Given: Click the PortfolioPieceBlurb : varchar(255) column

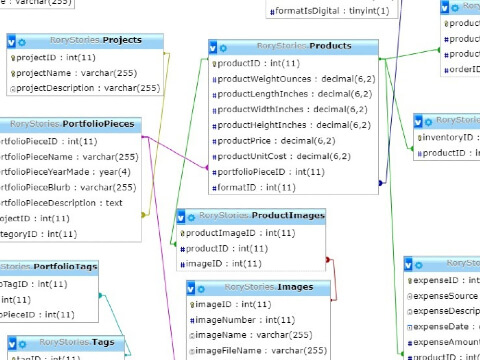Looking at the screenshot, I should [68, 188].
